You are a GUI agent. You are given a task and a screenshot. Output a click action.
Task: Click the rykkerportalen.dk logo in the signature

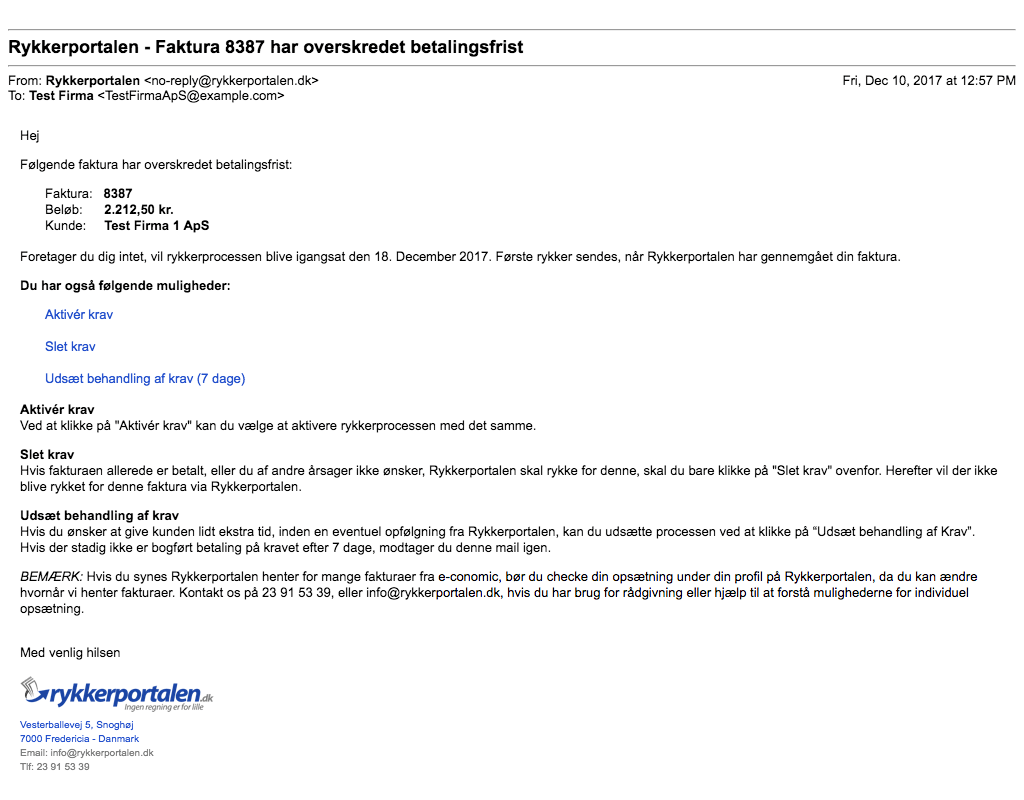coord(117,693)
